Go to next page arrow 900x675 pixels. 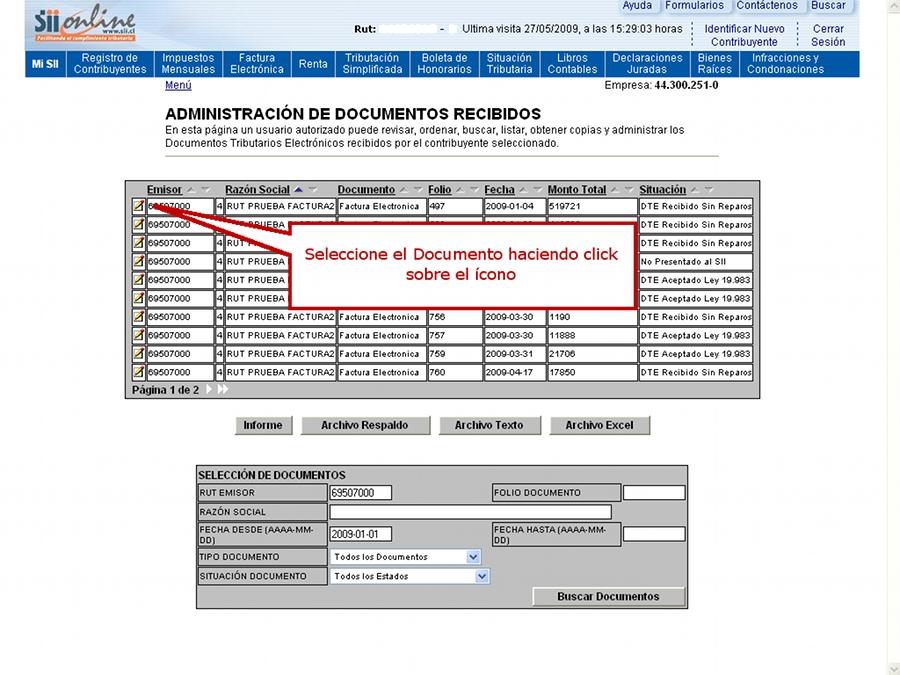tap(209, 389)
